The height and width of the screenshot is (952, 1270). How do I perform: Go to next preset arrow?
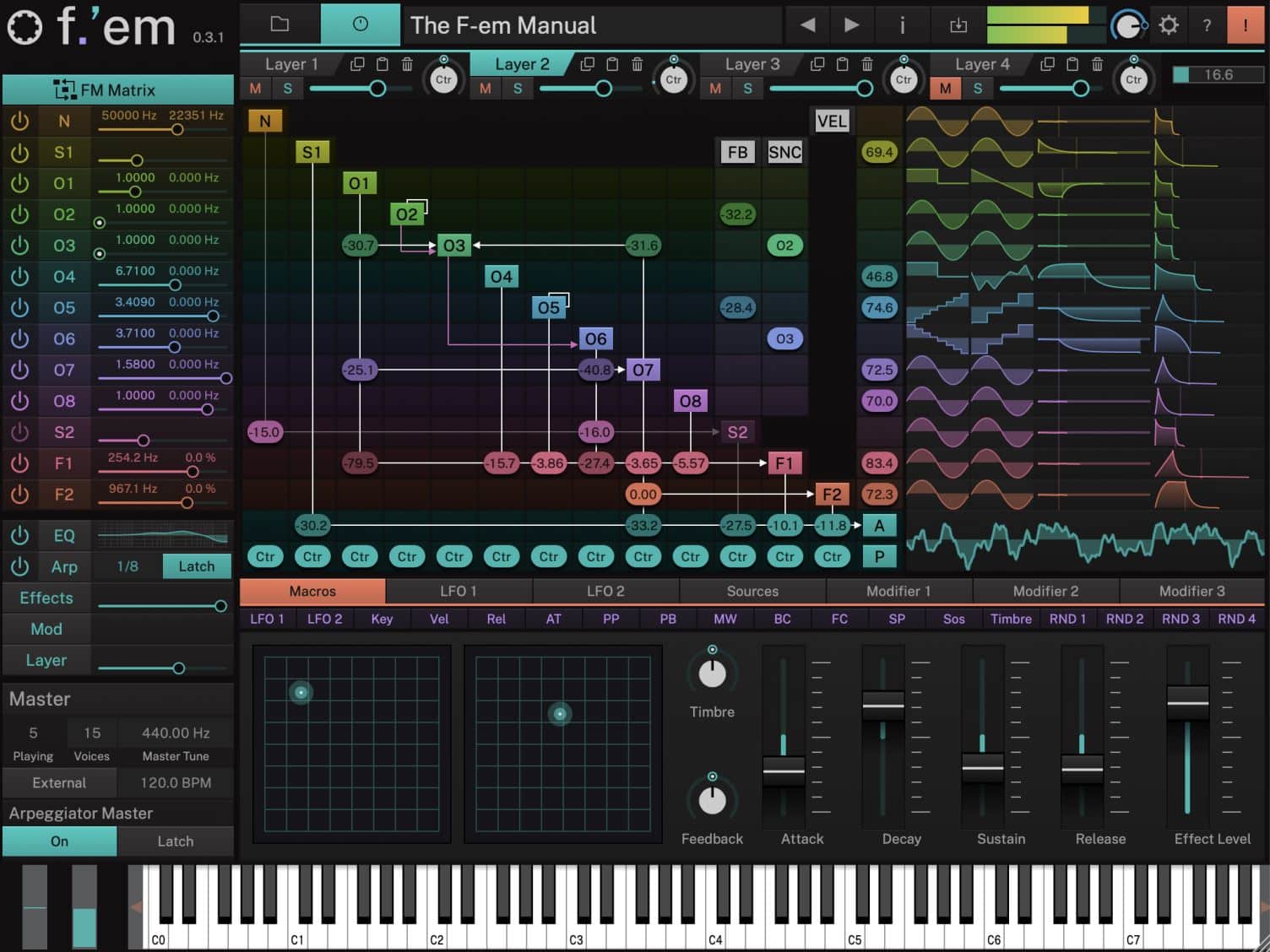pos(852,25)
